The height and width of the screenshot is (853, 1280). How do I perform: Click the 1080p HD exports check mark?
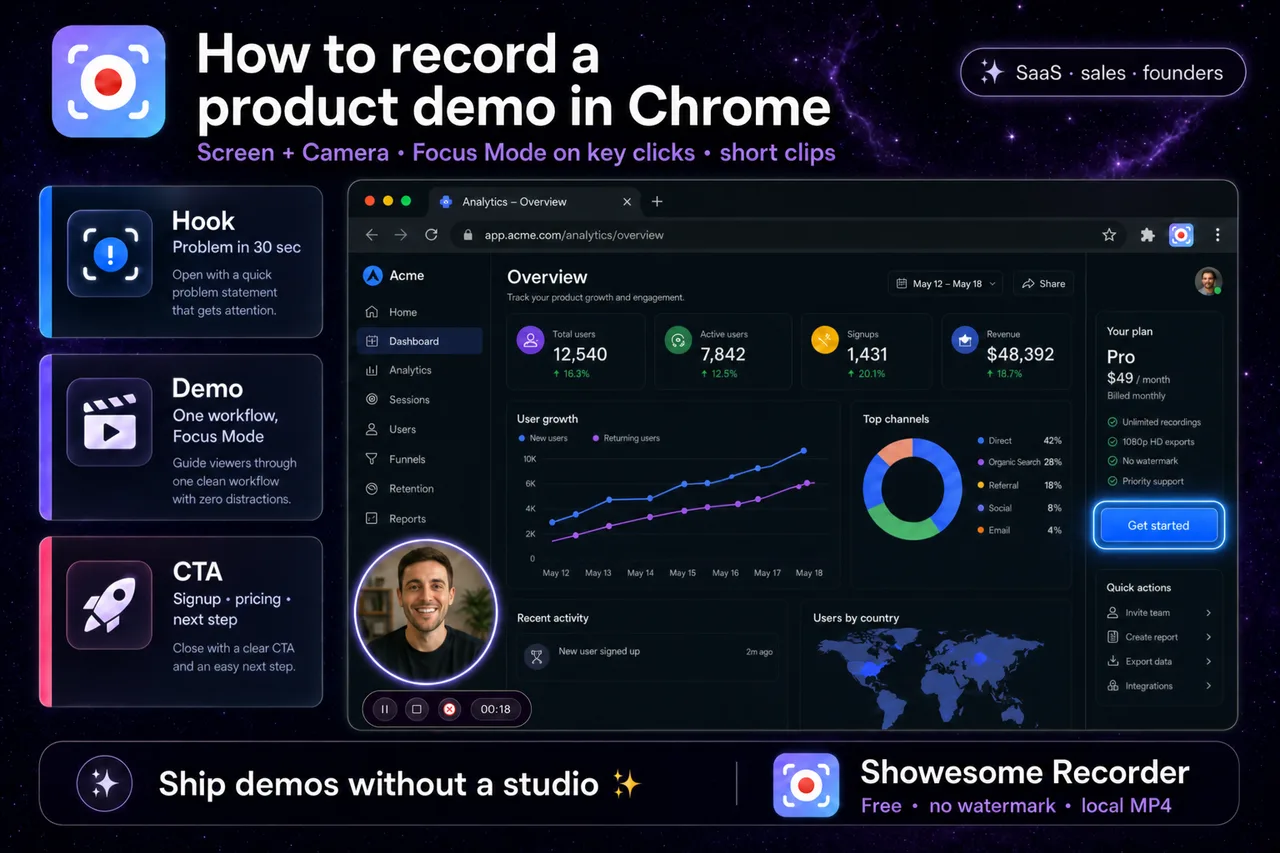click(x=1112, y=442)
